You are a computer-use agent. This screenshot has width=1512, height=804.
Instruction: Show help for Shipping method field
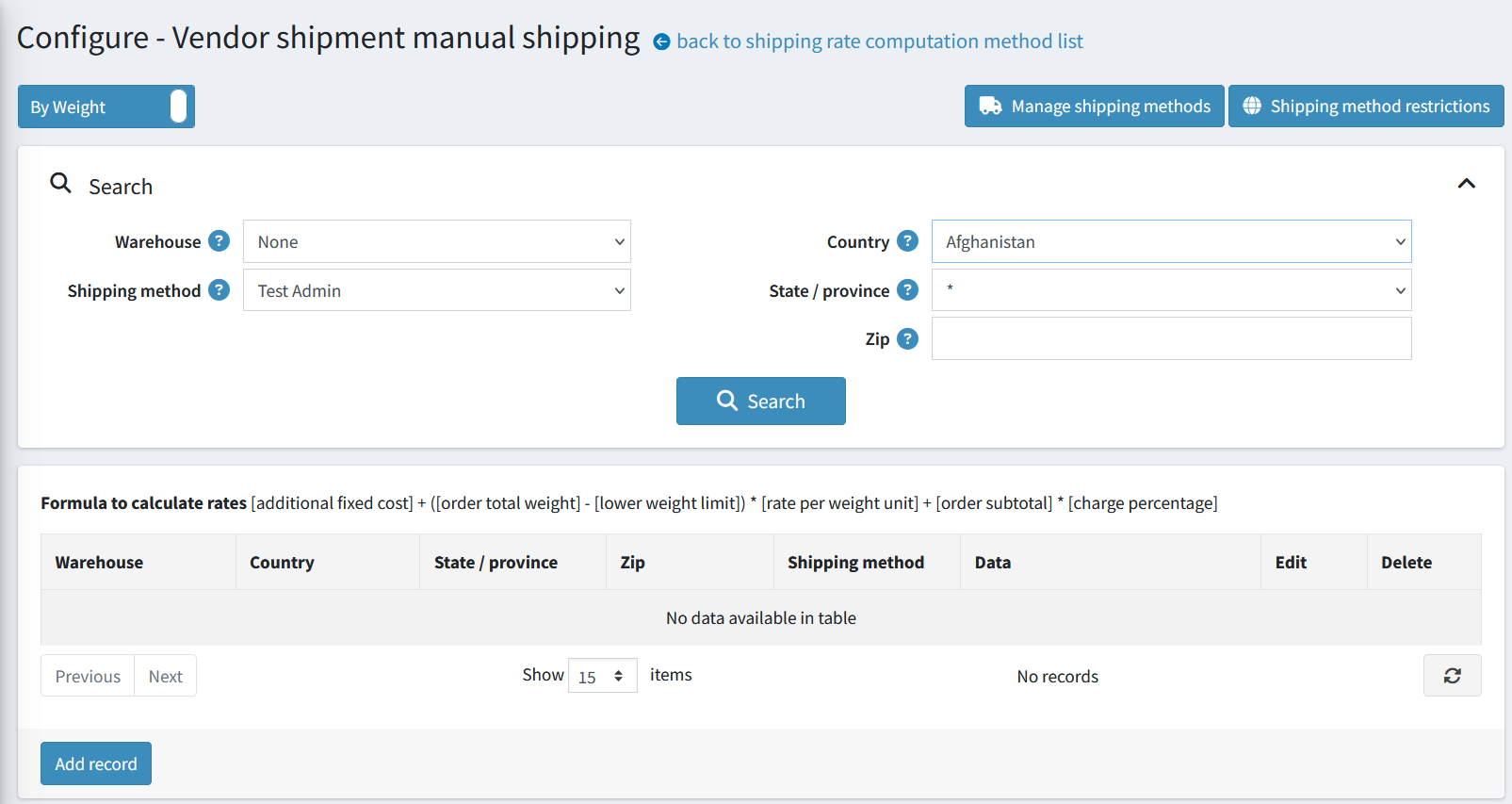pos(219,290)
